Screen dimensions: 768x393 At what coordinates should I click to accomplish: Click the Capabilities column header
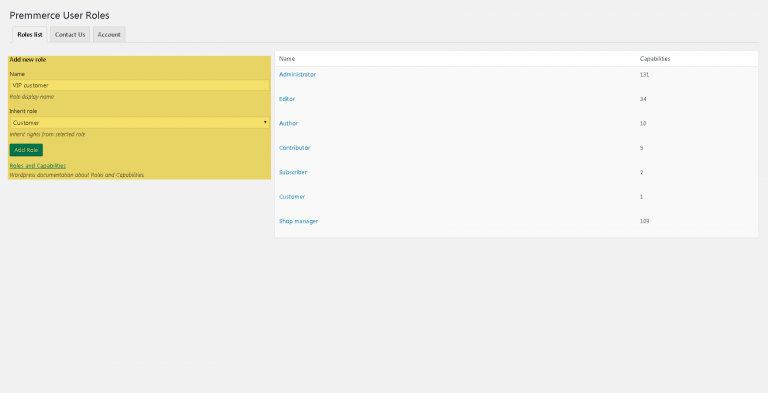click(x=655, y=59)
